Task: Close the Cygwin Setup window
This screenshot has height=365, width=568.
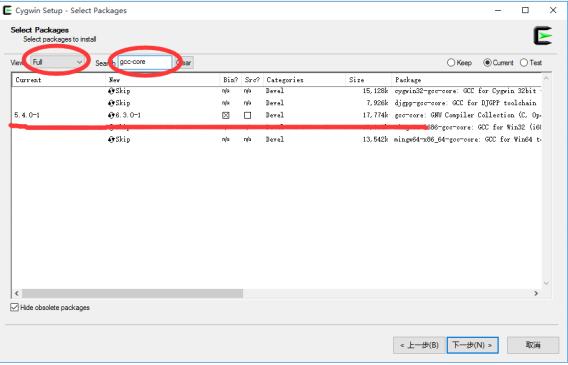Action: click(x=553, y=10)
